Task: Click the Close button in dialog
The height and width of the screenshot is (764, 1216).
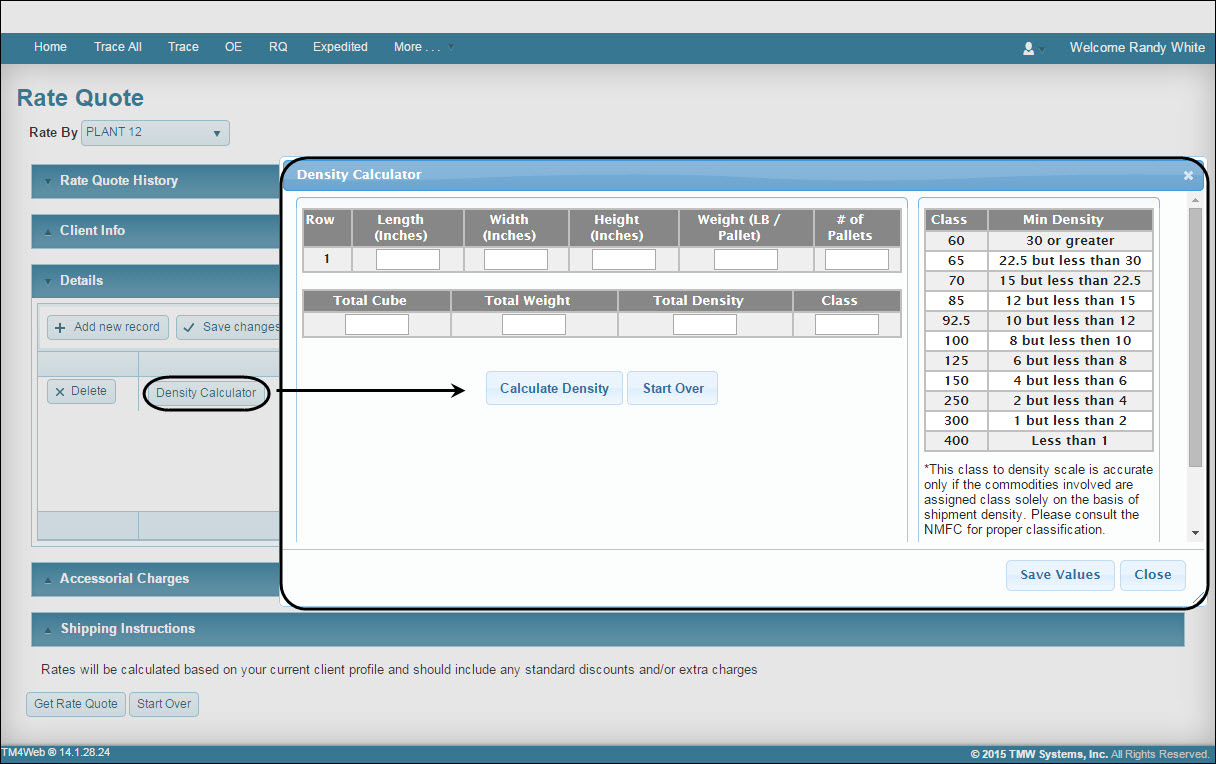Action: [x=1153, y=575]
